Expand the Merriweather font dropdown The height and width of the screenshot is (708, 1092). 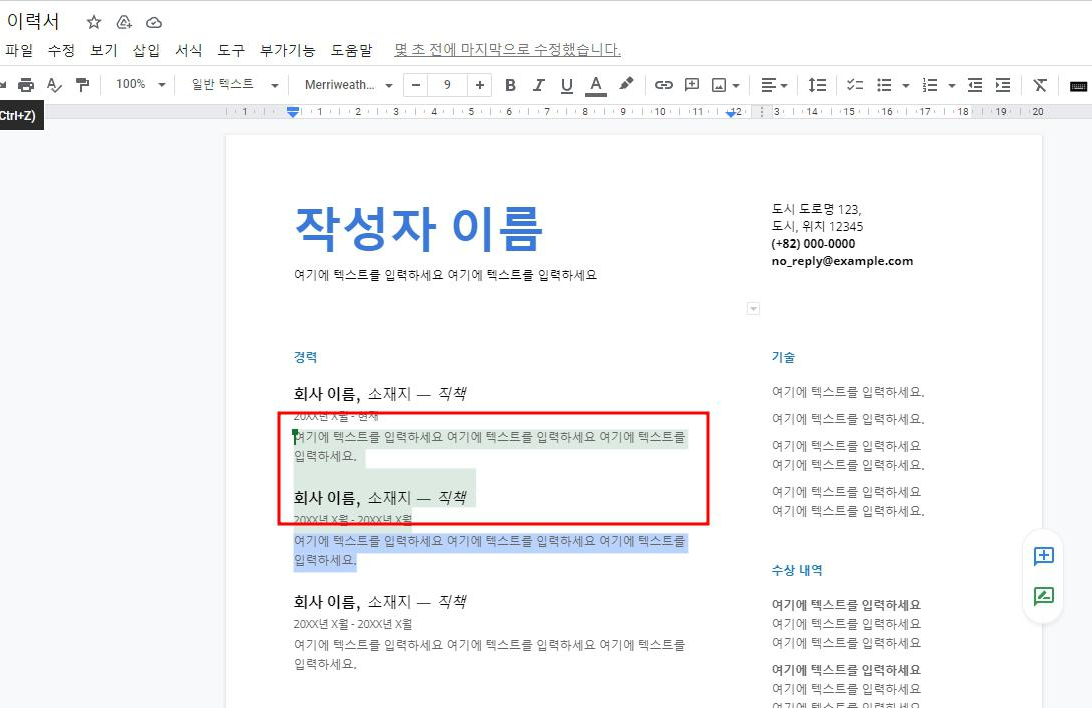coord(346,85)
